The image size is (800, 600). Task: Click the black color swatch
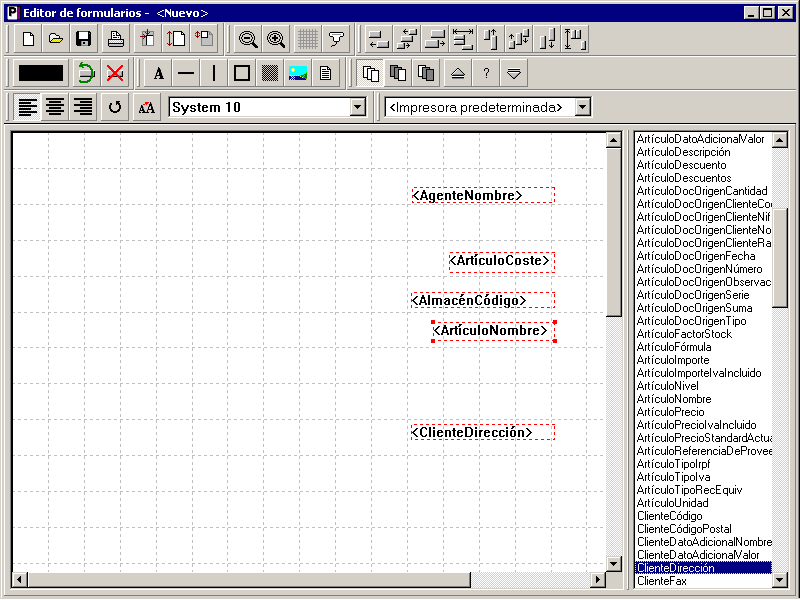[x=41, y=73]
